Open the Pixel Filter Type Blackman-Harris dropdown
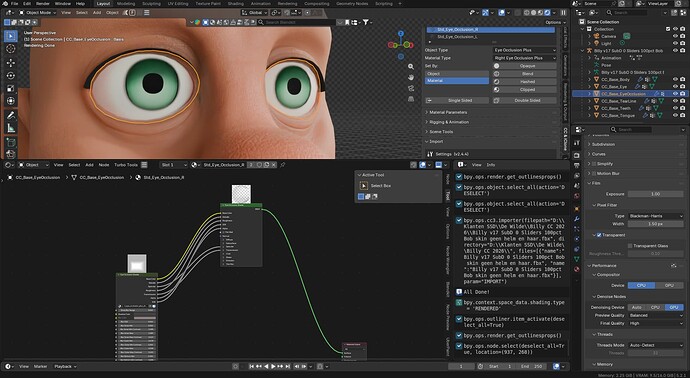The image size is (690, 378). pos(655,216)
